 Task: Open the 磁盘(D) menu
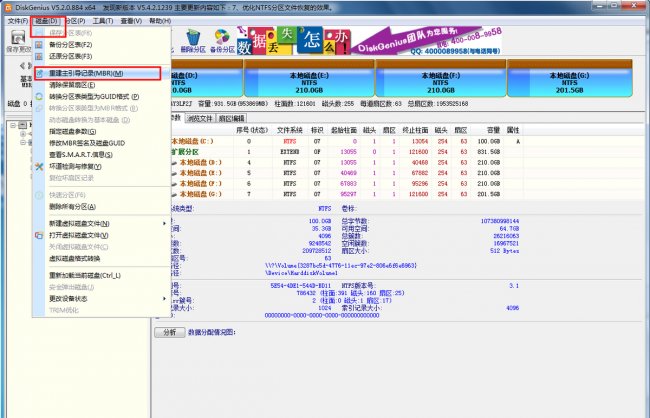coord(46,21)
